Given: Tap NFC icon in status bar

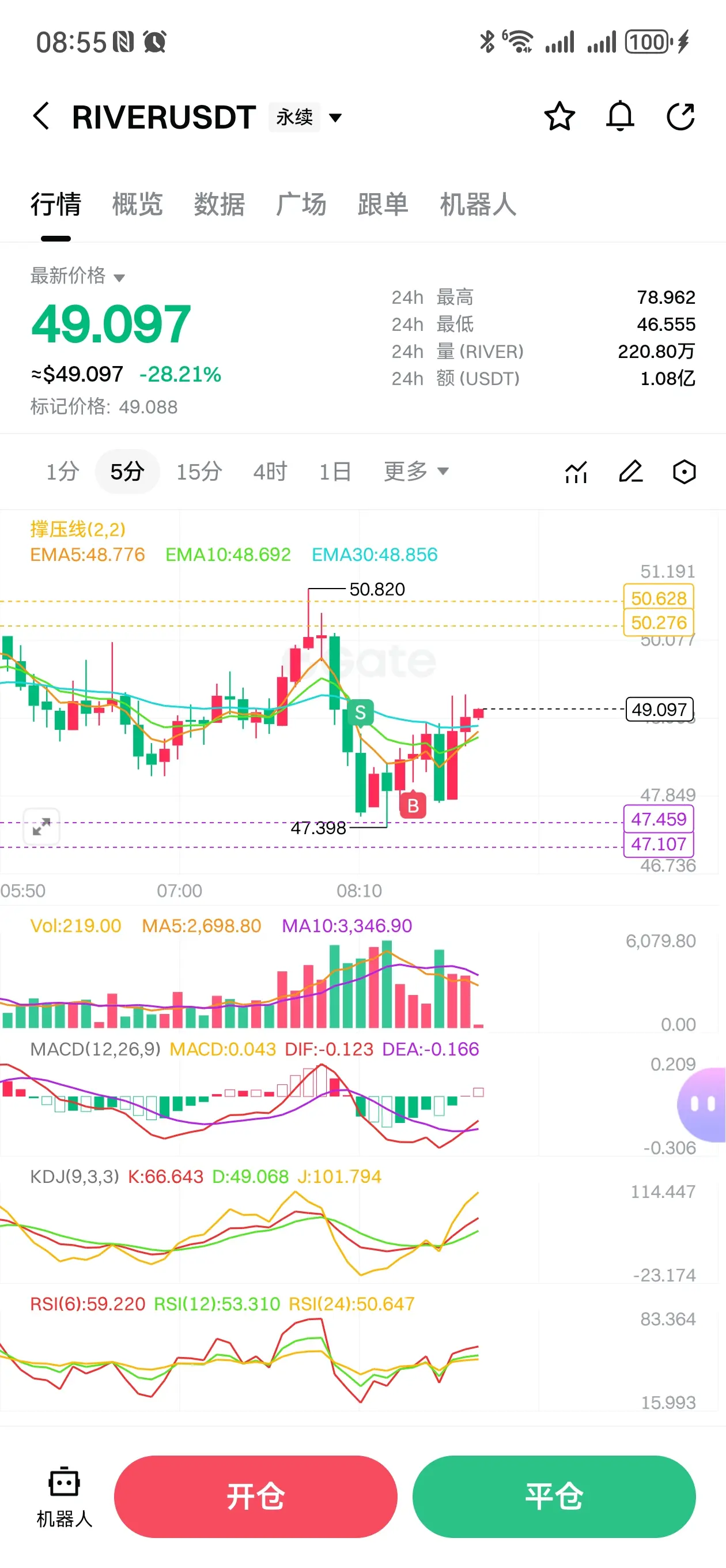Looking at the screenshot, I should (123, 42).
